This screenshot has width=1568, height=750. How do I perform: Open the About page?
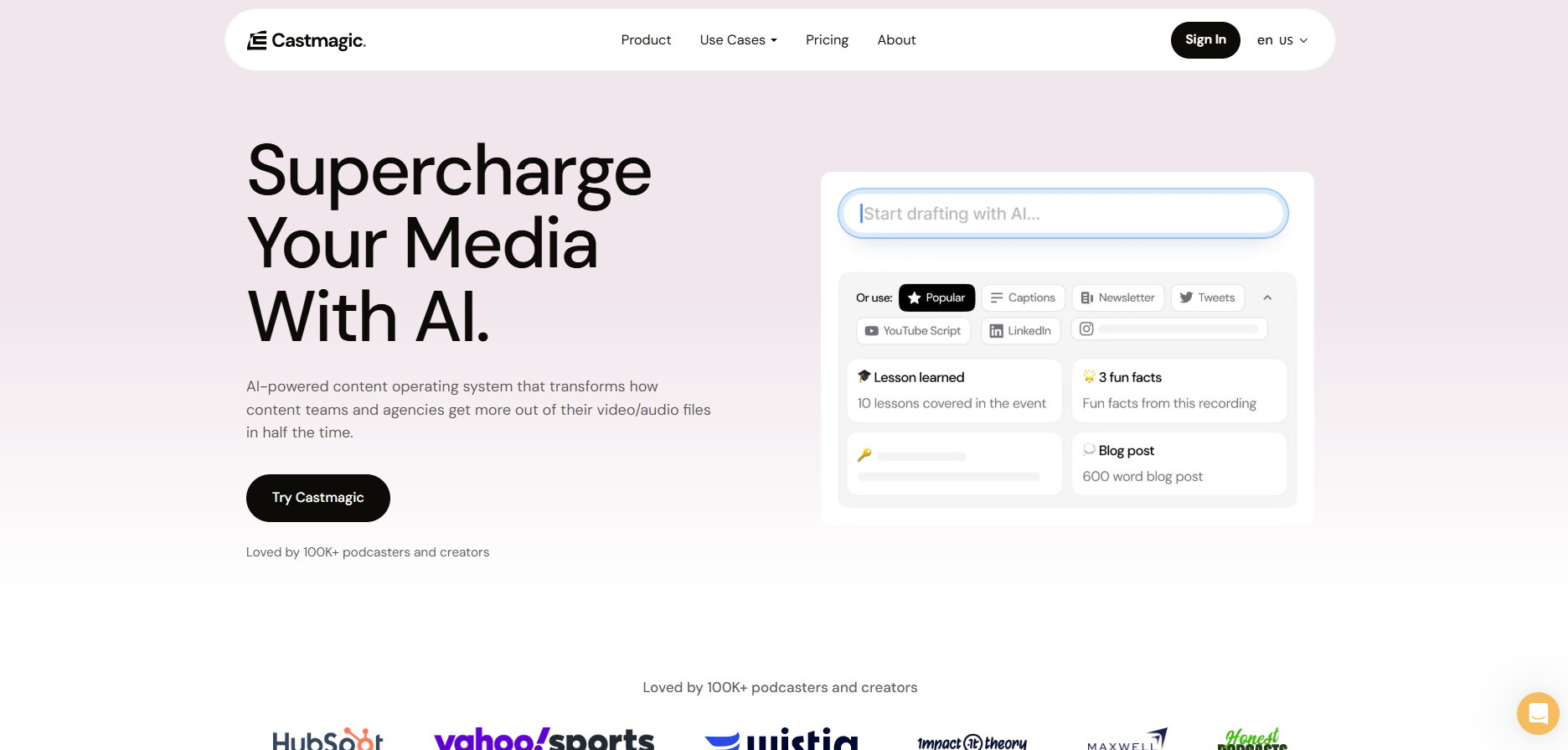[x=896, y=40]
